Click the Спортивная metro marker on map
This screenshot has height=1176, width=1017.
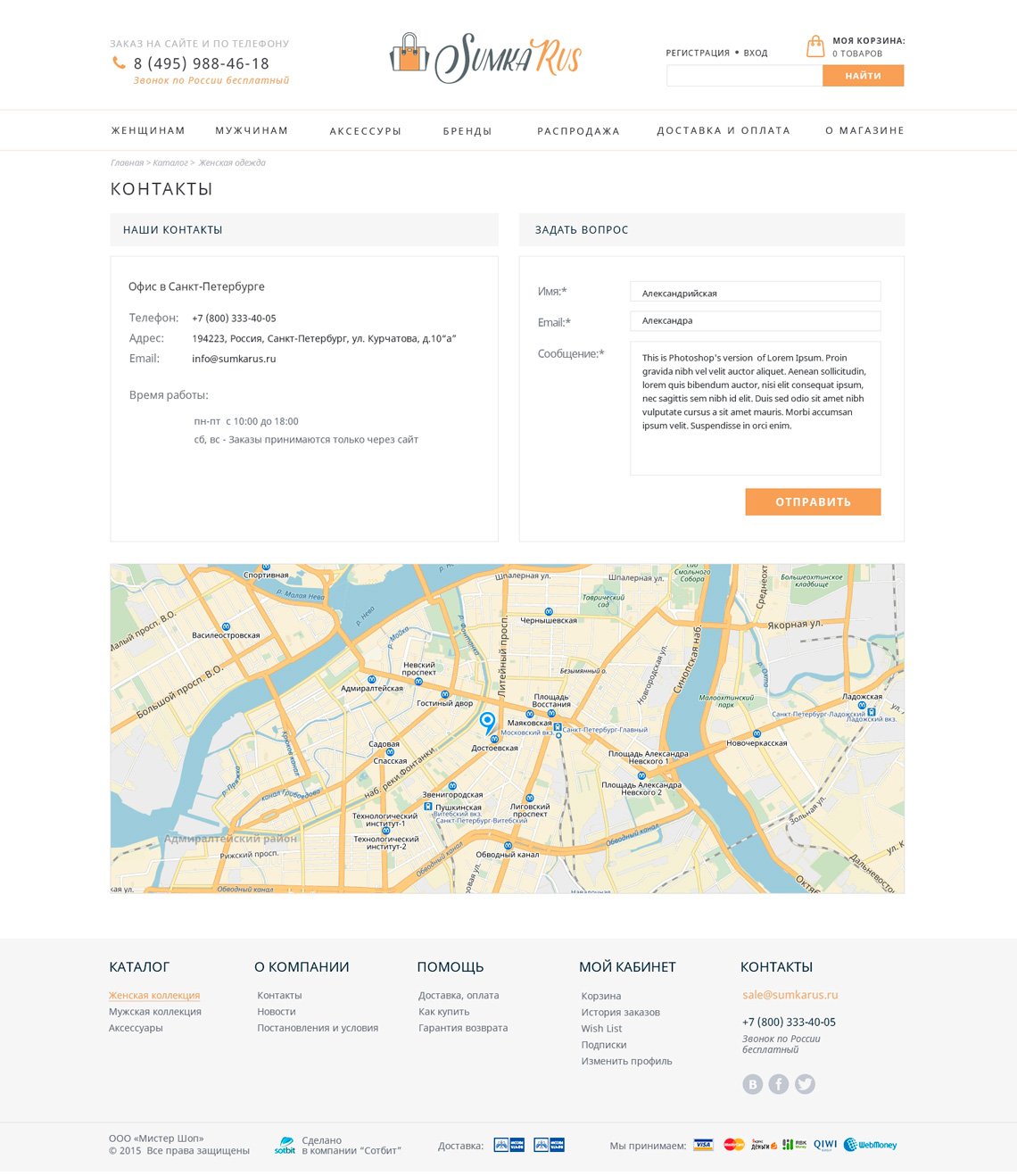[266, 567]
